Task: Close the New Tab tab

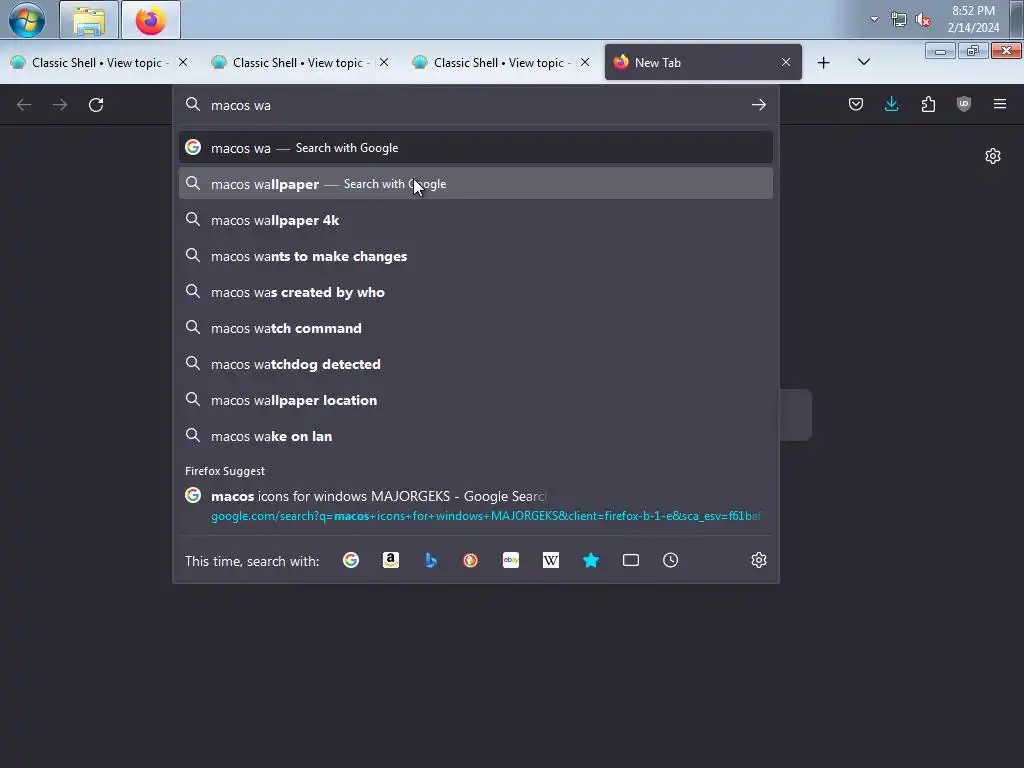Action: (x=786, y=62)
